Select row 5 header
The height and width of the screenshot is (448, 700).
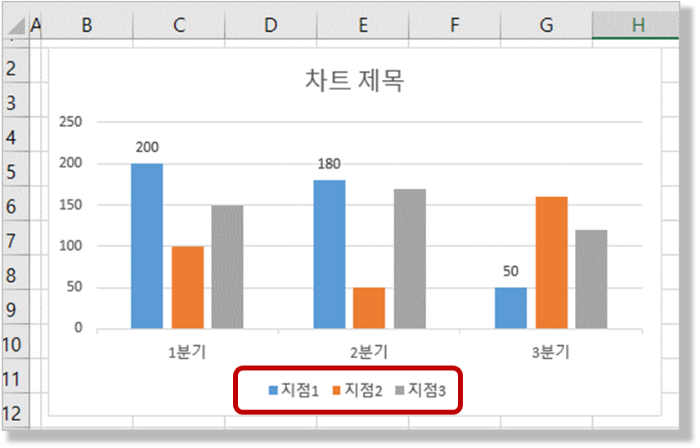[x=15, y=169]
